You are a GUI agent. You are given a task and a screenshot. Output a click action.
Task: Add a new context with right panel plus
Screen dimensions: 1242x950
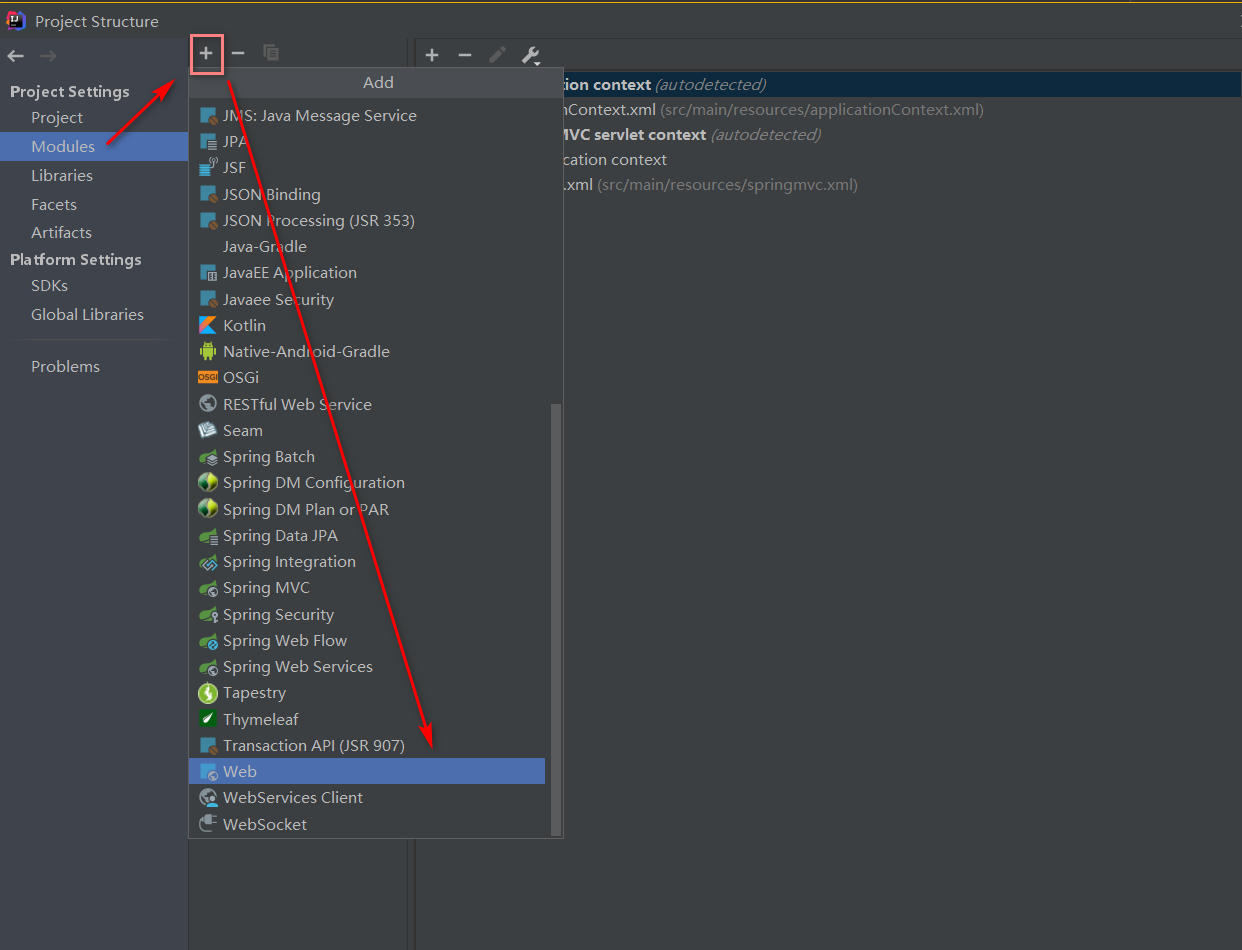pyautogui.click(x=432, y=55)
